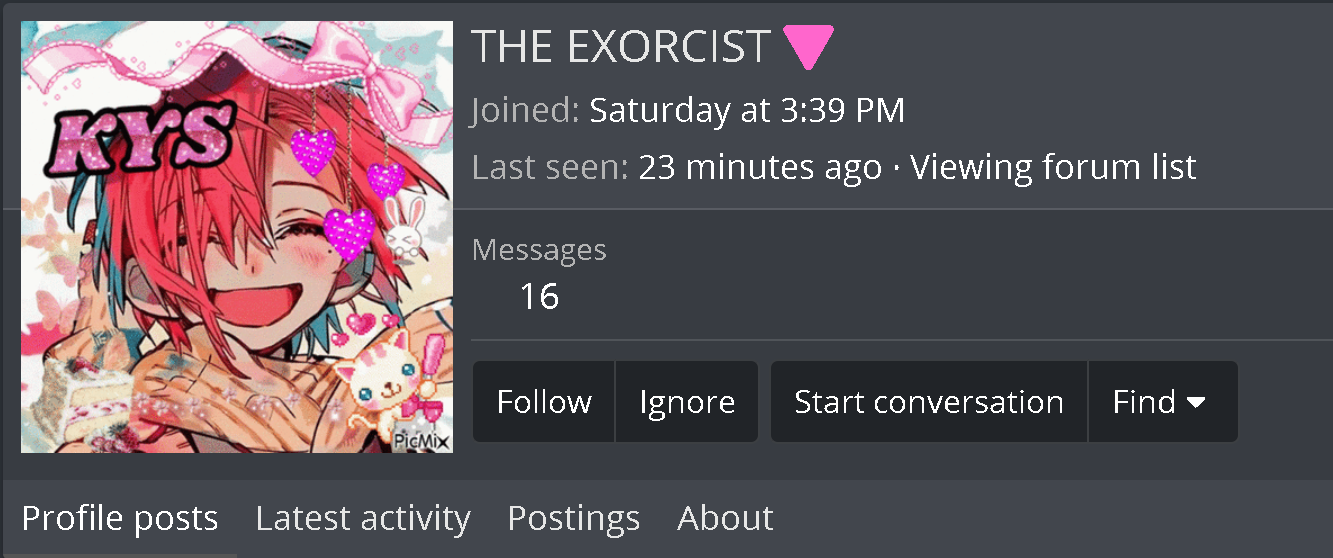Open the Find dropdown arrow
Screen dimensions: 1333x558
1196,402
